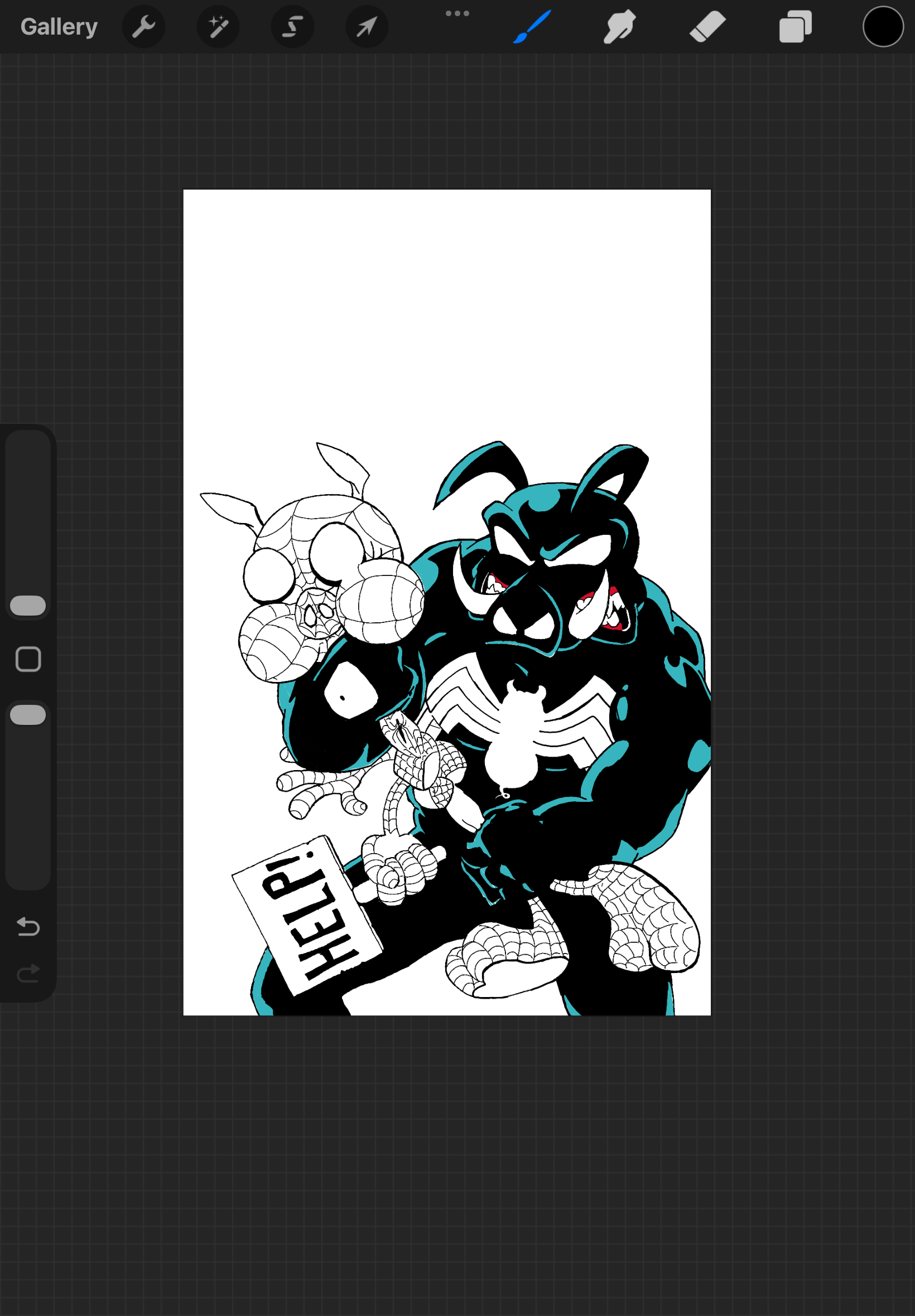Adjust the brush opacity slider handle

[x=28, y=715]
